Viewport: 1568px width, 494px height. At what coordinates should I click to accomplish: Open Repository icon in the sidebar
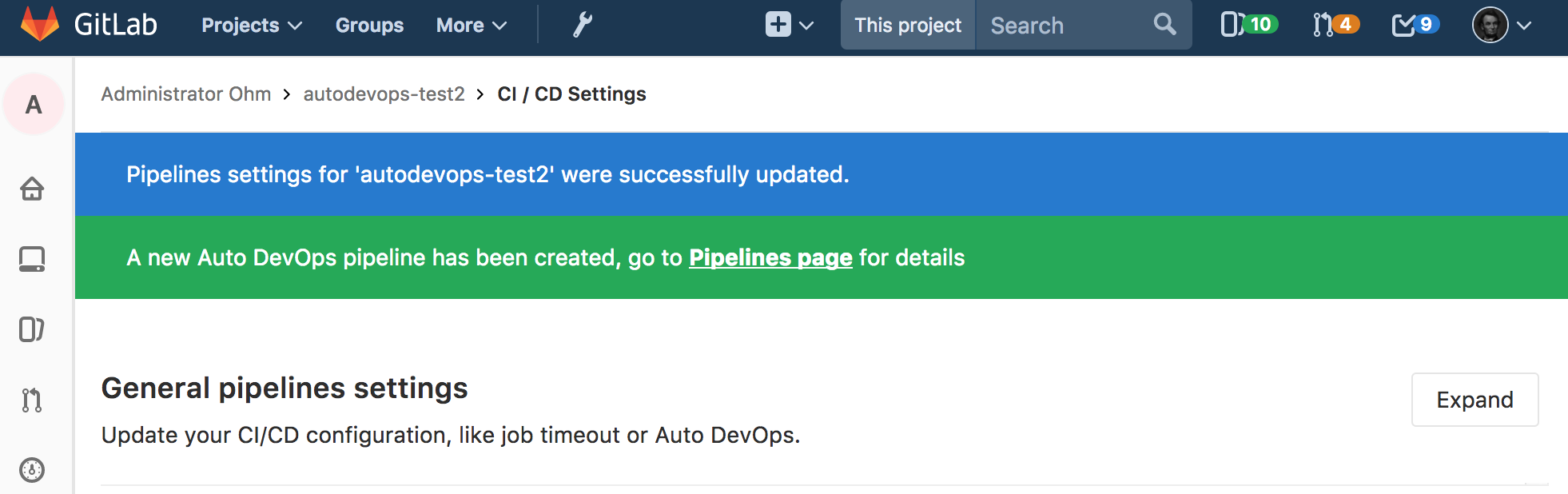[32, 259]
